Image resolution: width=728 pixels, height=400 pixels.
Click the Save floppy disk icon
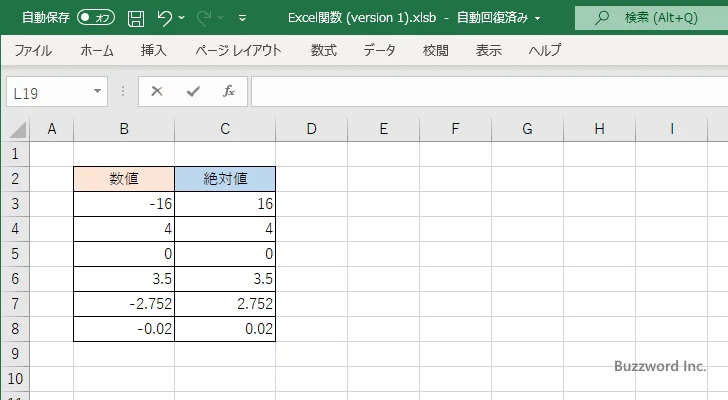136,18
